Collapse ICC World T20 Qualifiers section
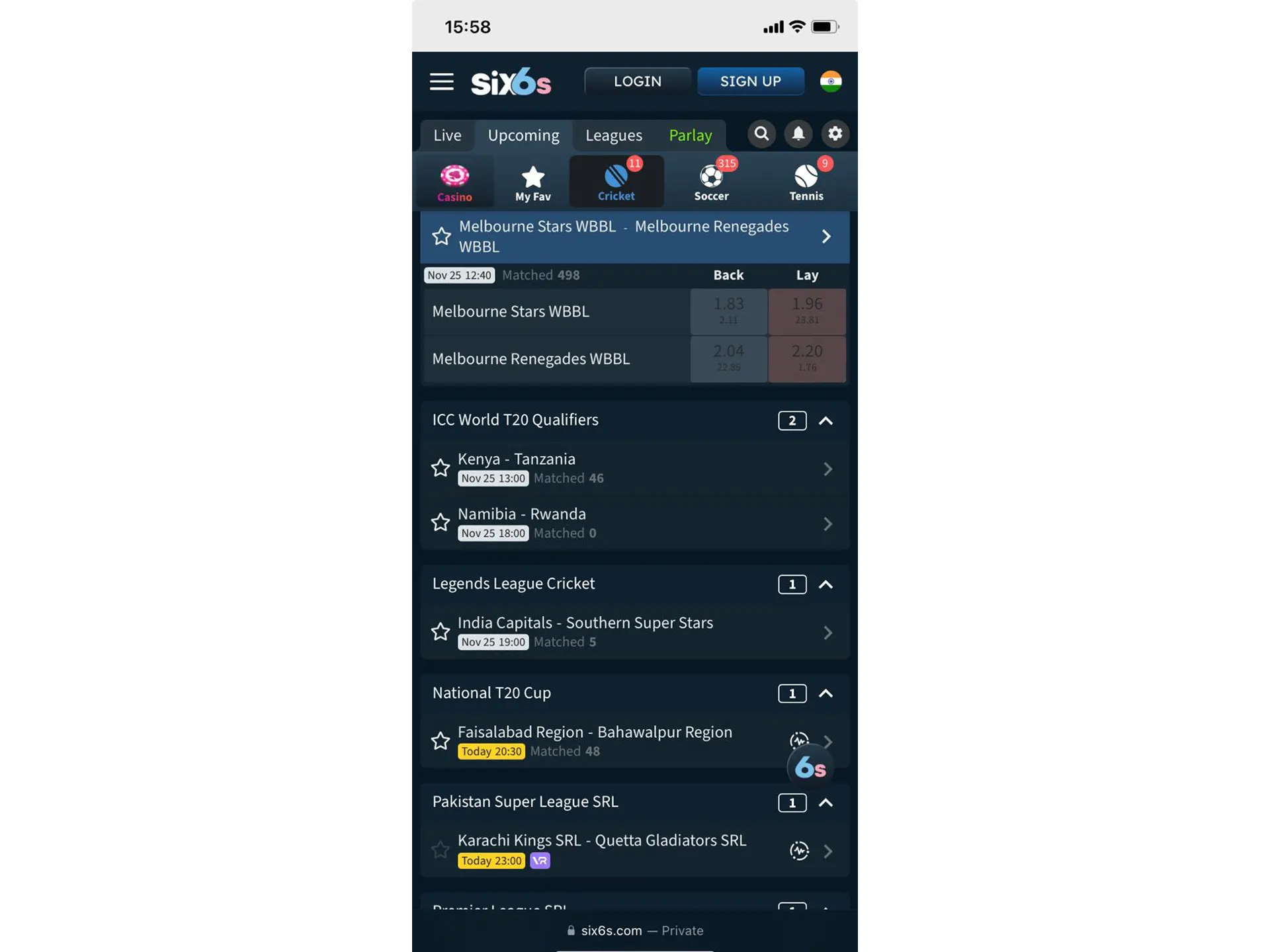The width and height of the screenshot is (1270, 952). [x=826, y=420]
